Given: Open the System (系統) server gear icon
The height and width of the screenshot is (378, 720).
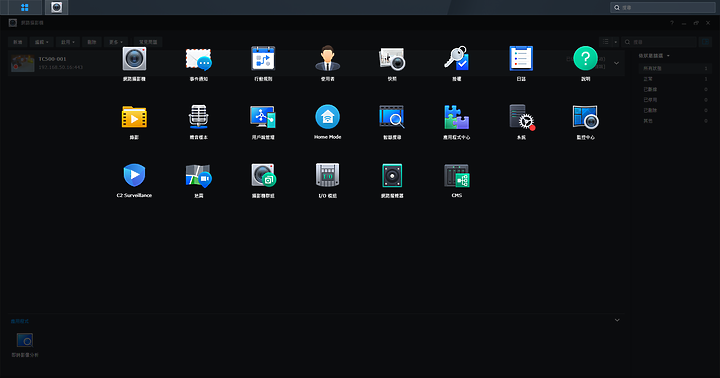Looking at the screenshot, I should (522, 117).
